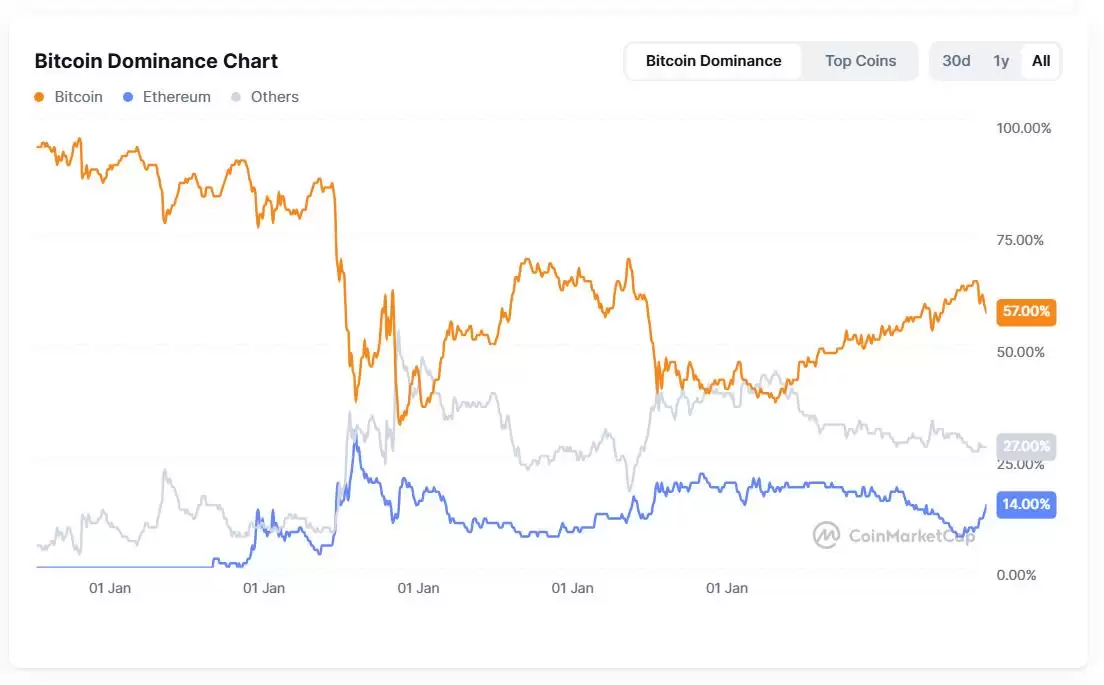This screenshot has height=685, width=1104.
Task: Click the gray dot beside Others legend
Action: click(x=236, y=97)
